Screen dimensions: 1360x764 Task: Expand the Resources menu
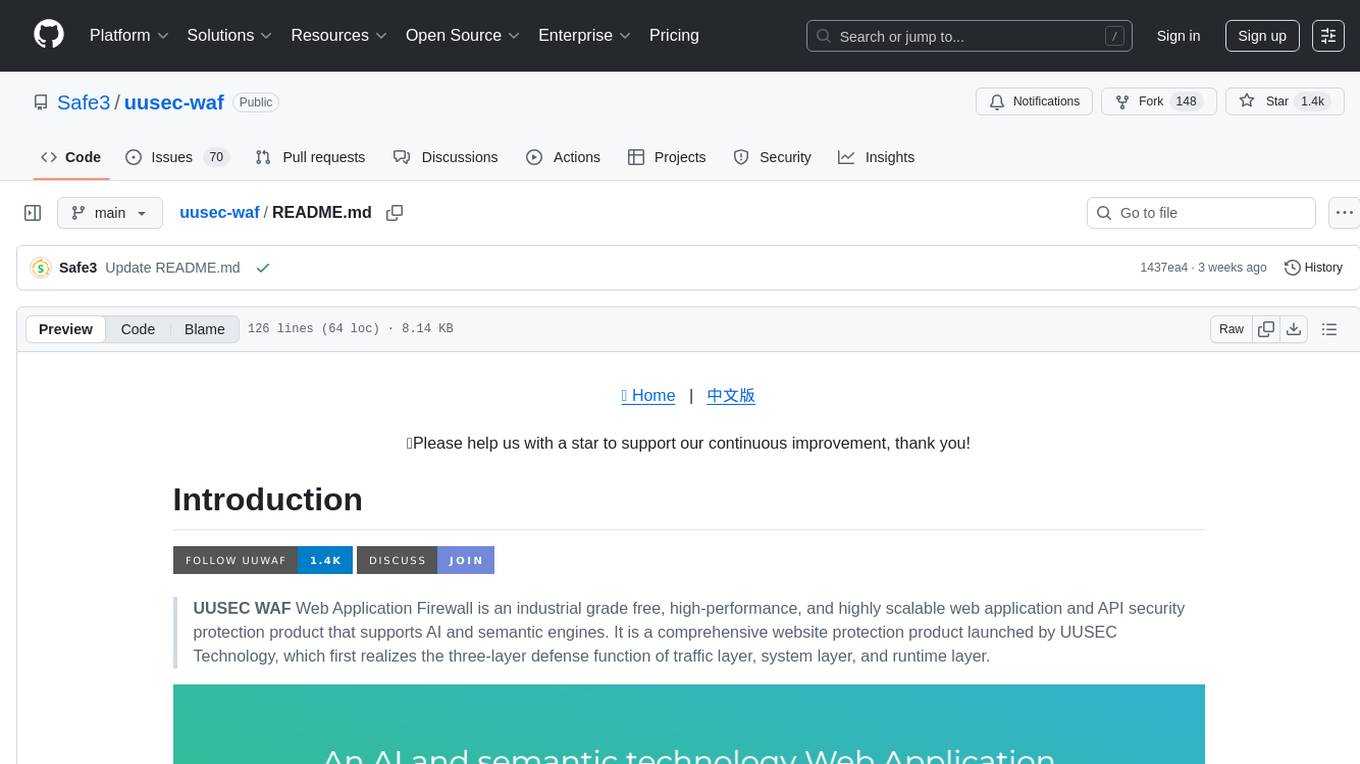pos(339,35)
